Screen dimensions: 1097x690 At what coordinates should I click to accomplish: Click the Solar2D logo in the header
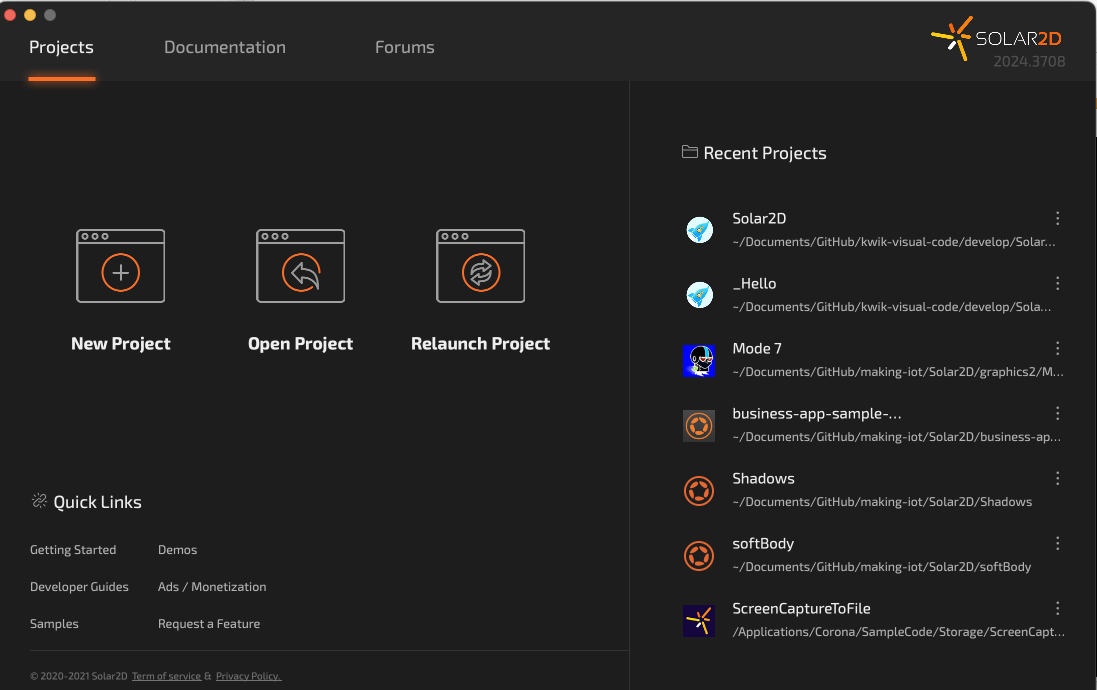(x=997, y=38)
